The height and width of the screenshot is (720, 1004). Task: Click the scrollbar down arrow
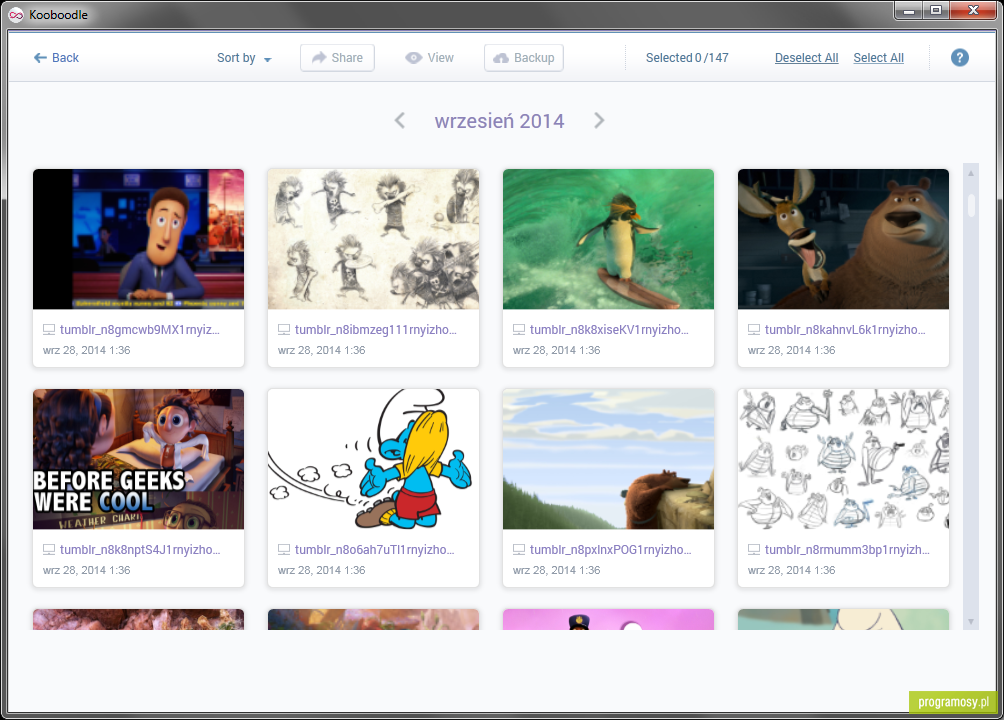pyautogui.click(x=971, y=621)
